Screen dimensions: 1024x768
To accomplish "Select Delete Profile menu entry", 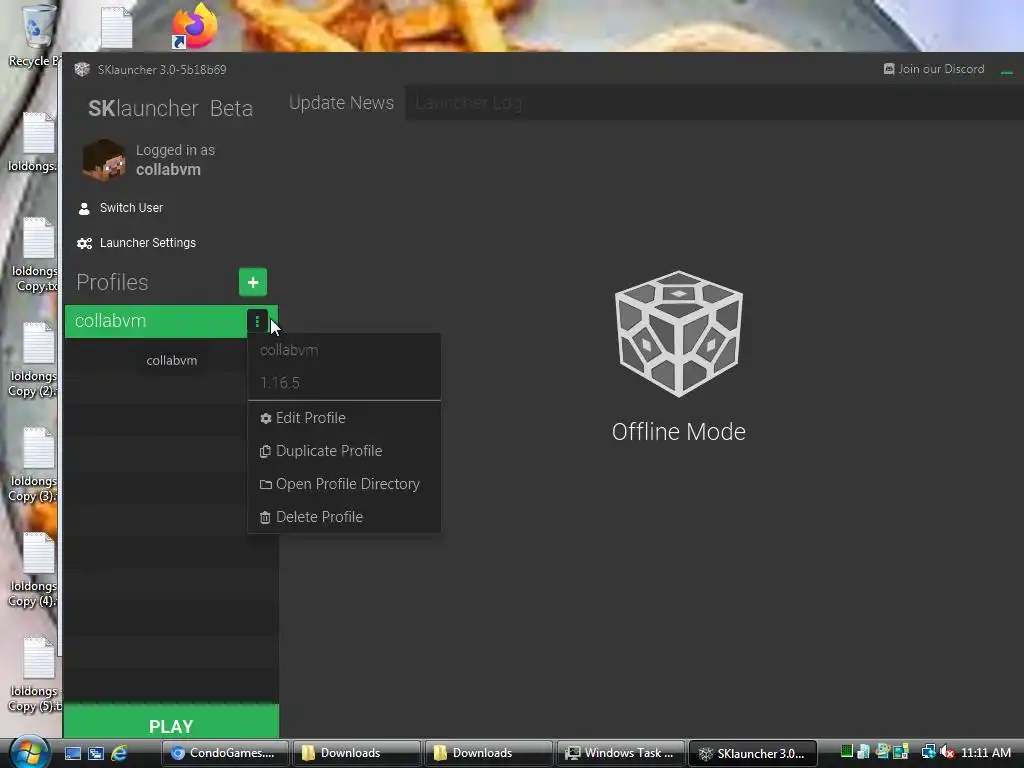I will [x=344, y=517].
